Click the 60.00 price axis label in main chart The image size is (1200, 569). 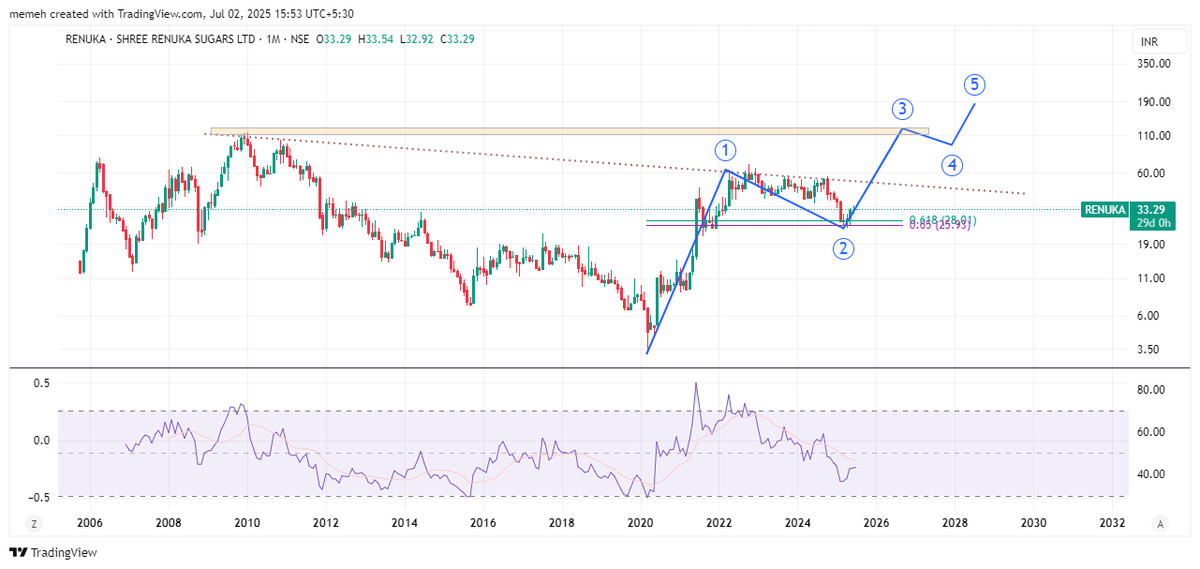1150,174
